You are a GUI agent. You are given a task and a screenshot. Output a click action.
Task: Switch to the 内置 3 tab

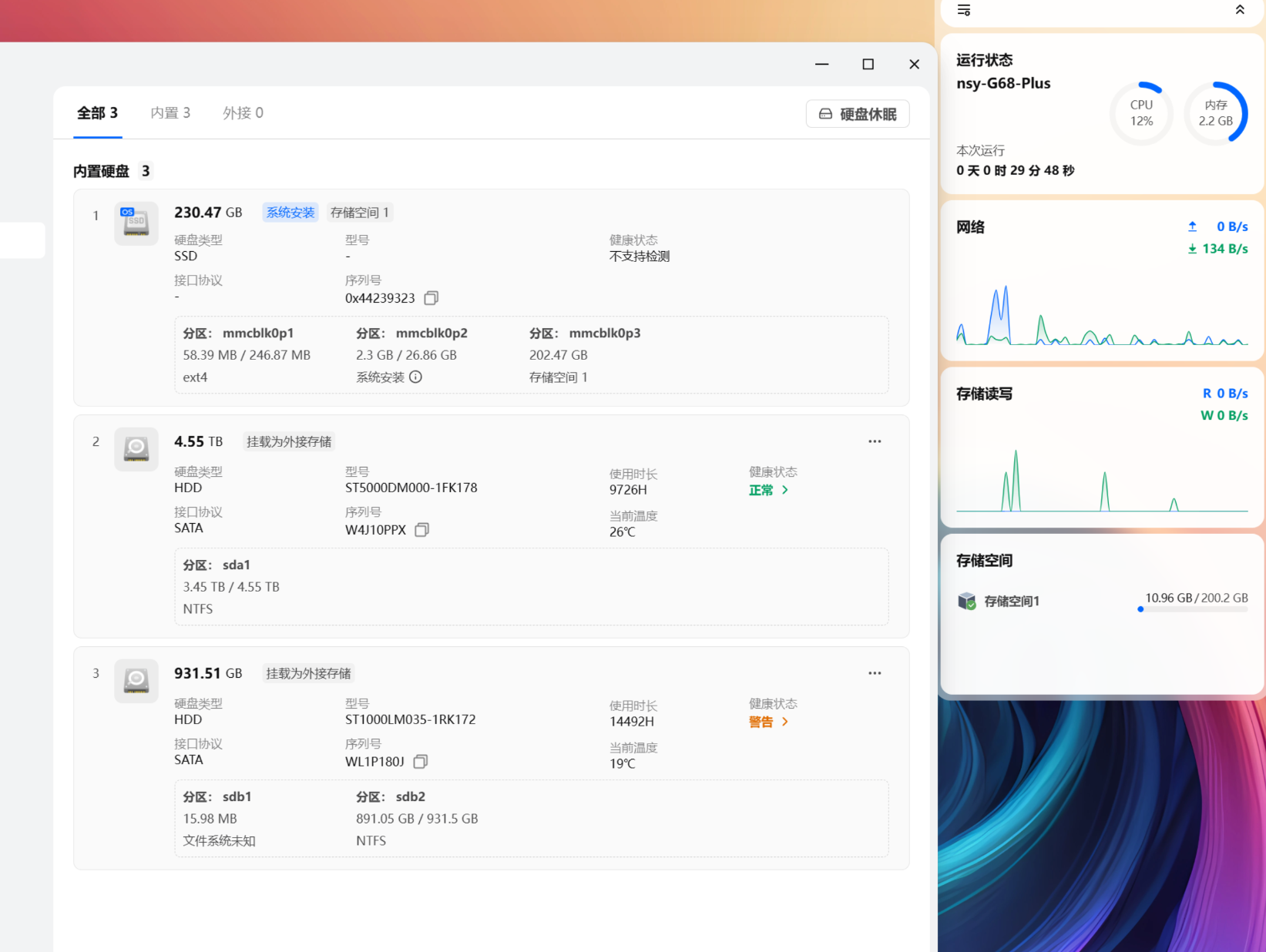(x=170, y=113)
